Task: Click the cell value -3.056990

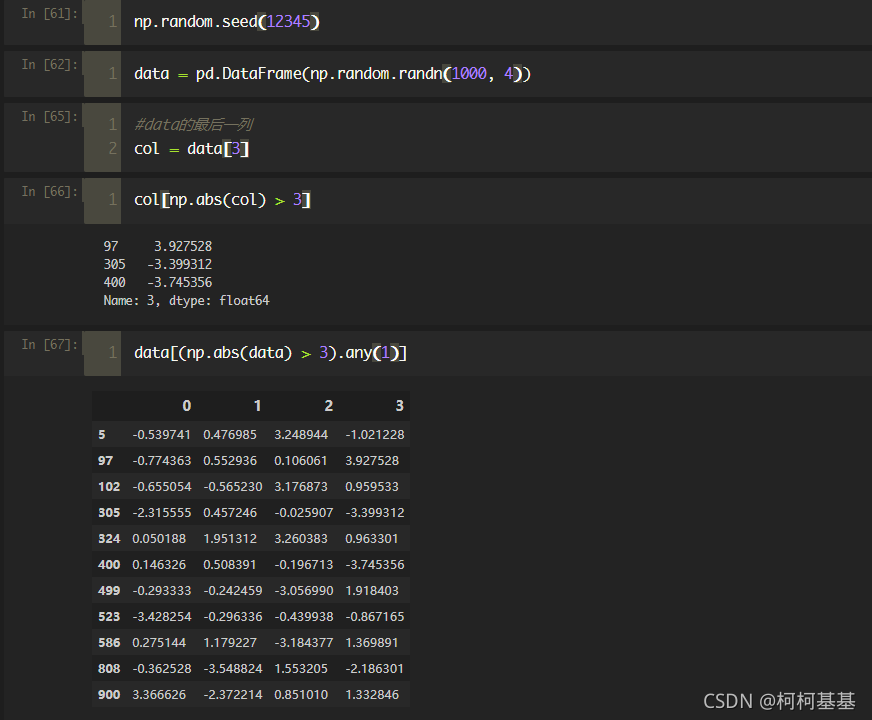Action: [x=304, y=590]
